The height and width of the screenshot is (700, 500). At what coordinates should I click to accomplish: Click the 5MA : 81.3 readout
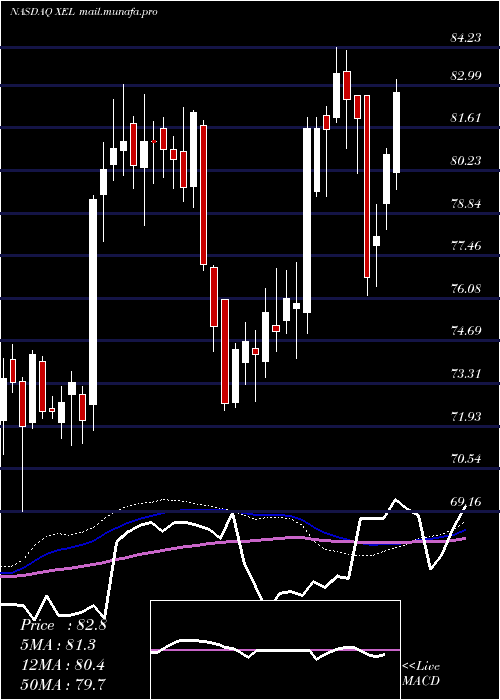(58, 645)
